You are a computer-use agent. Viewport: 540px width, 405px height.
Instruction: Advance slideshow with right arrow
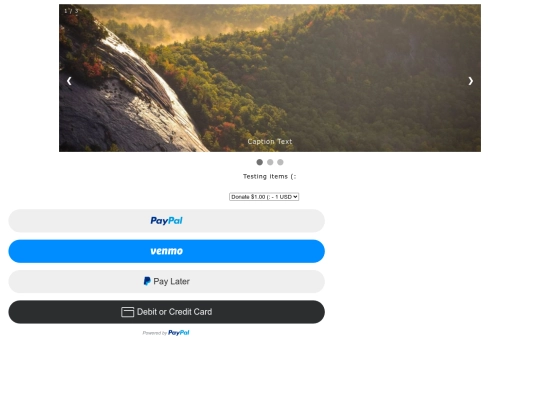point(470,81)
